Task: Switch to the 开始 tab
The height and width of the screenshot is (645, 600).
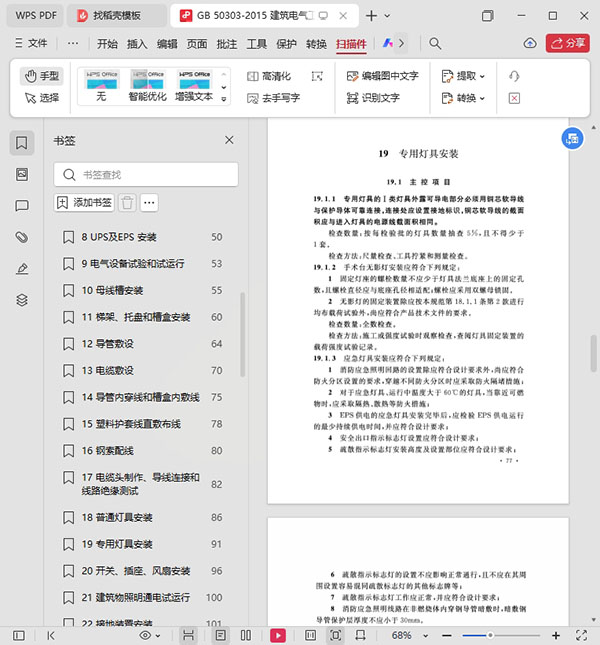Action: tap(107, 44)
